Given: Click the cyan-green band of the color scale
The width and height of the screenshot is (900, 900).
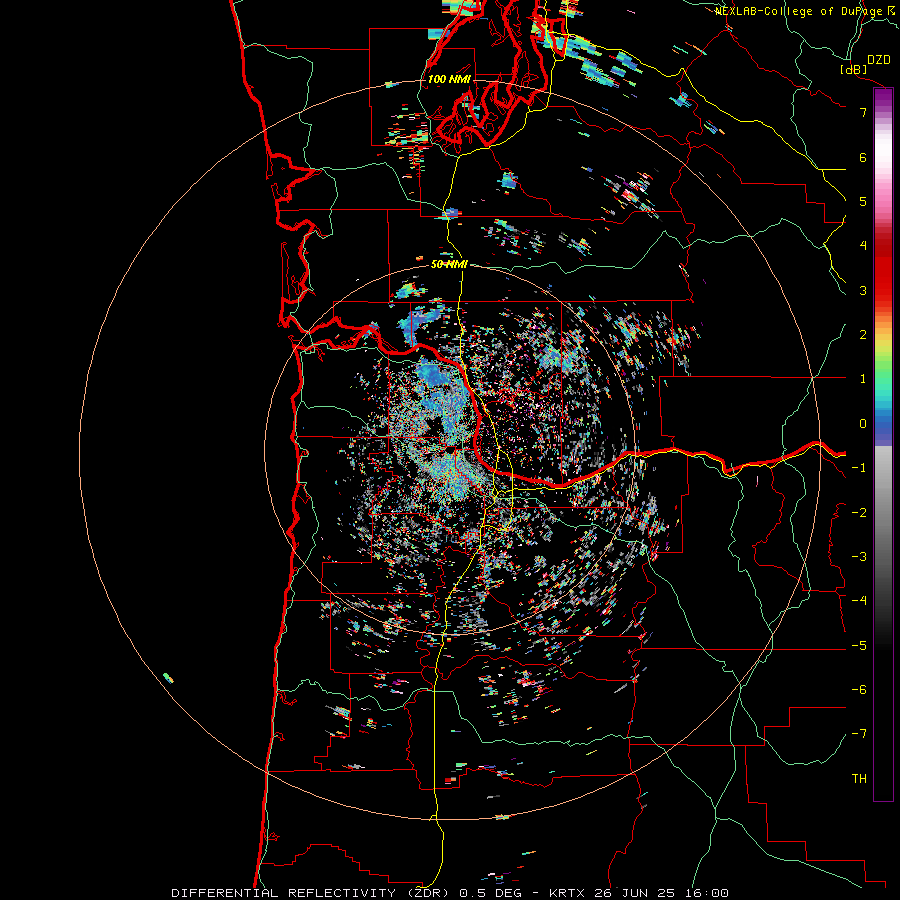Looking at the screenshot, I should pyautogui.click(x=883, y=386).
